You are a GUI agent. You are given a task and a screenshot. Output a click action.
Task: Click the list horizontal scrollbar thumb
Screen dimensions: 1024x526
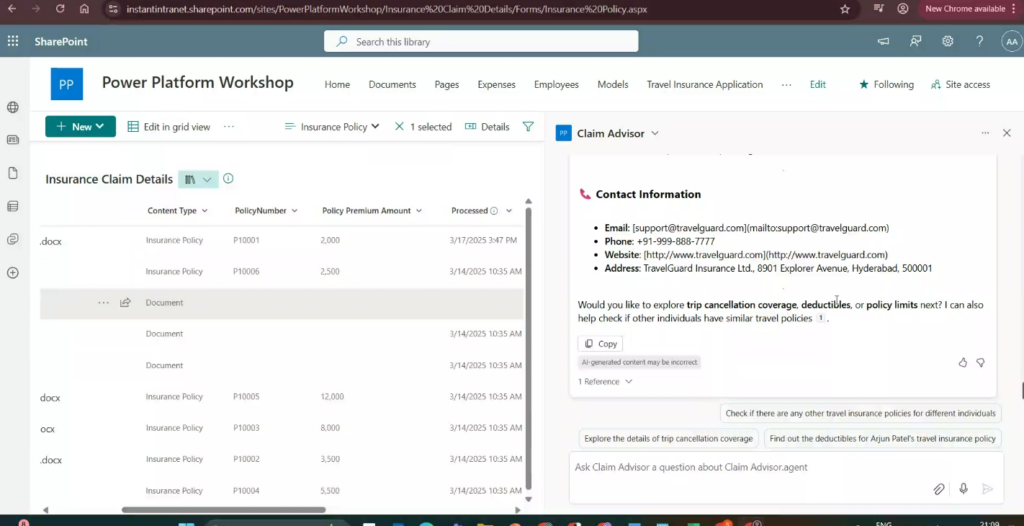223,510
